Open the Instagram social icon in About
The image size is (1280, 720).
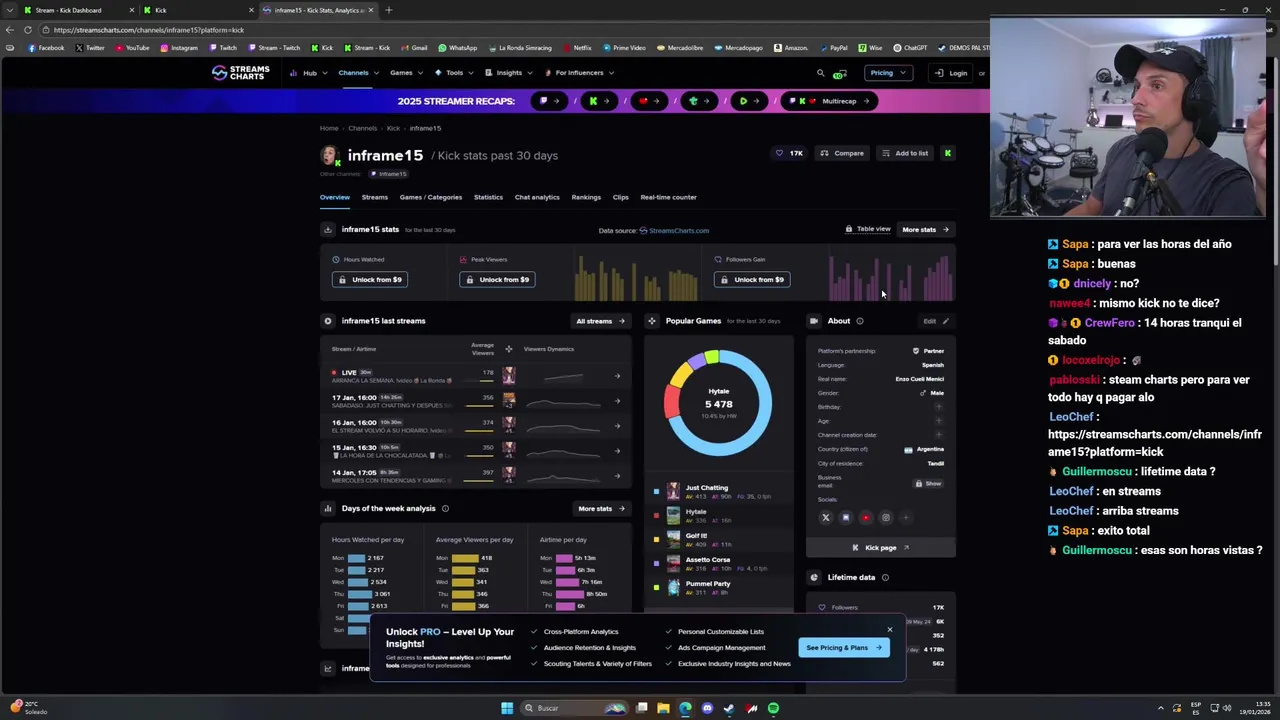[x=885, y=518]
